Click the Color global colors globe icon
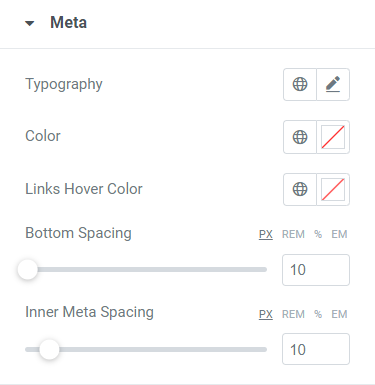 pyautogui.click(x=300, y=137)
